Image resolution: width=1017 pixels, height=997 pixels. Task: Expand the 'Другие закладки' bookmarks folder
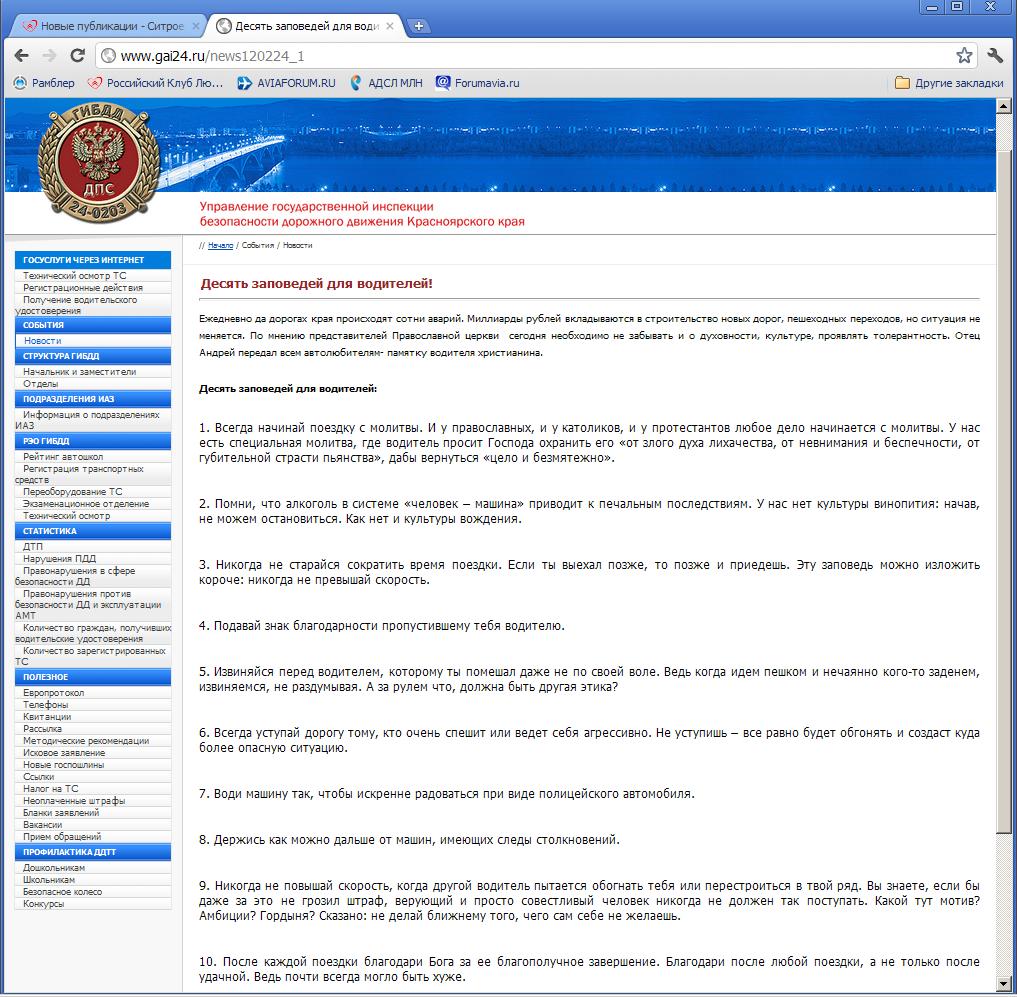point(949,83)
